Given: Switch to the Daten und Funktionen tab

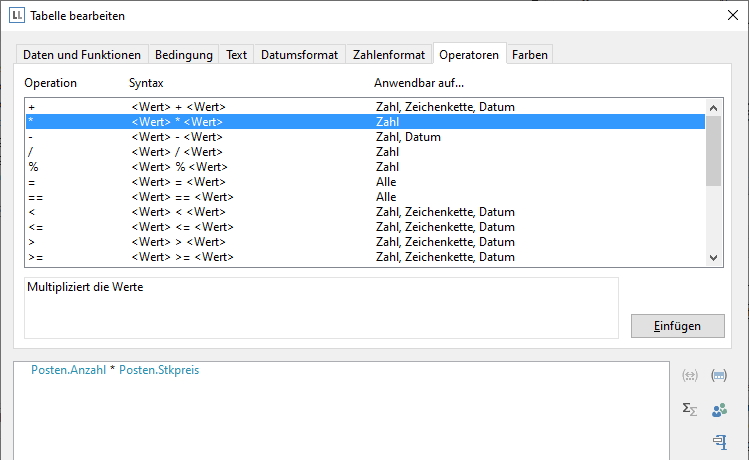Looking at the screenshot, I should coord(83,55).
